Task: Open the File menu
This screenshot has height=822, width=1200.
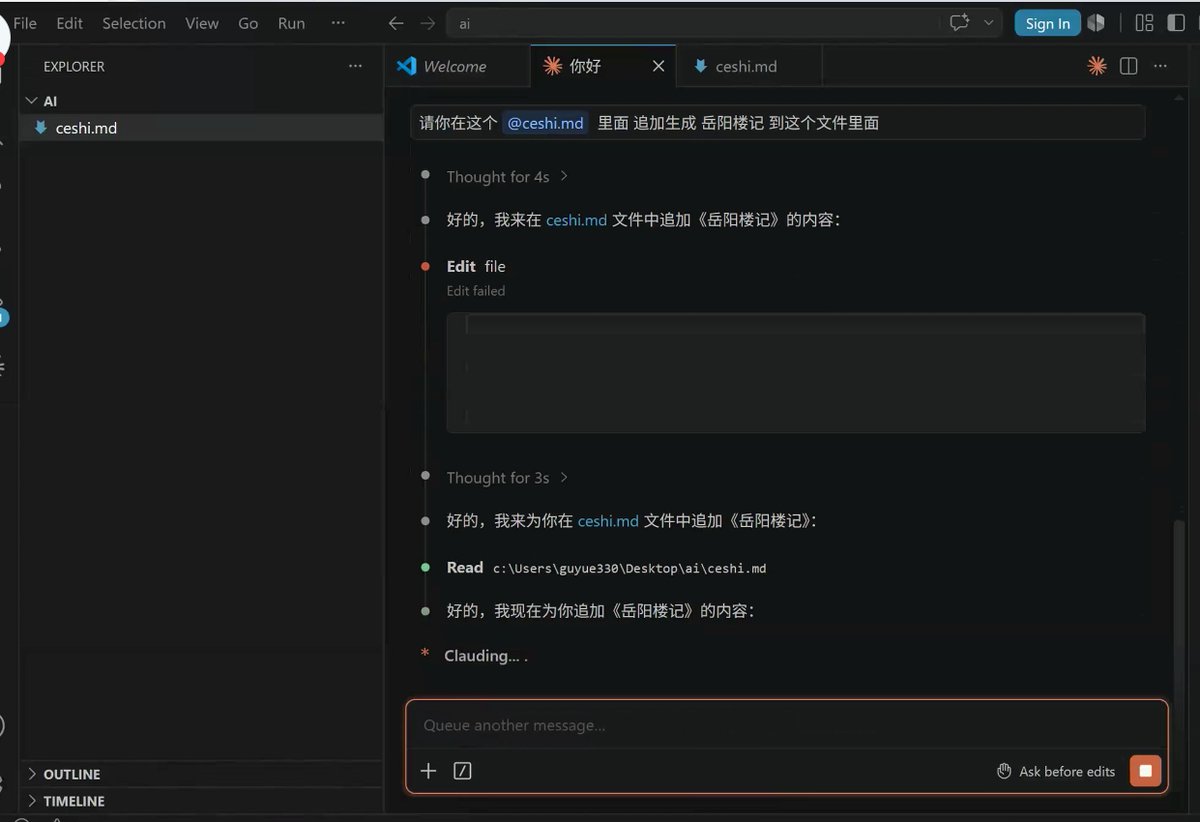Action: [25, 23]
